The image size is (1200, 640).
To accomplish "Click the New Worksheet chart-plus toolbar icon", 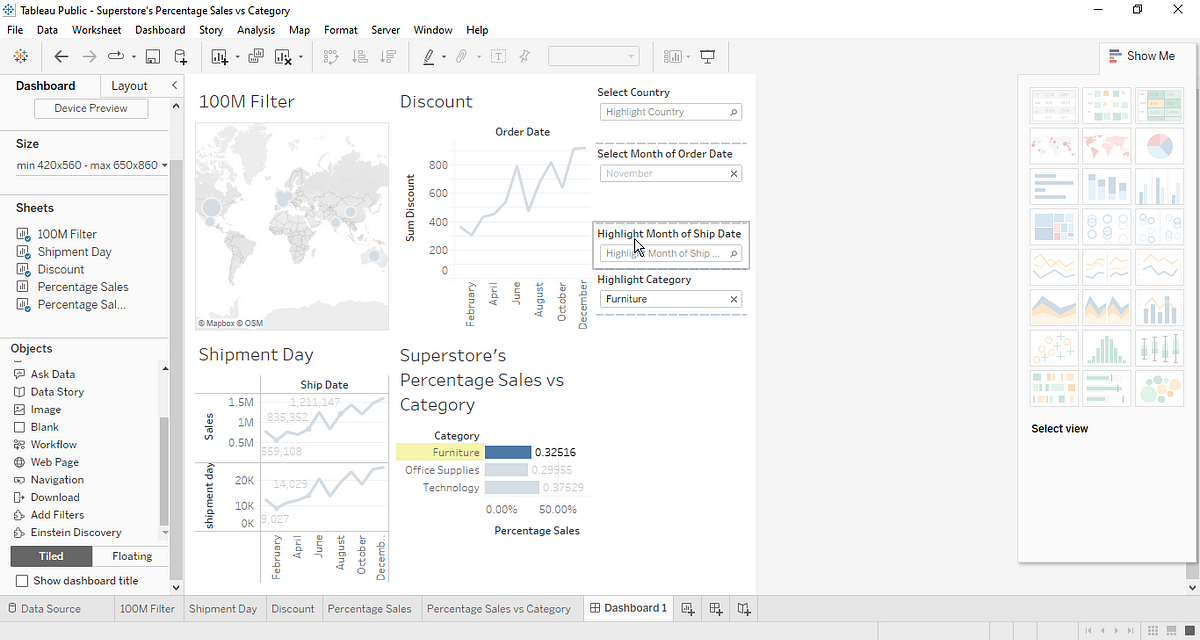I will [220, 57].
